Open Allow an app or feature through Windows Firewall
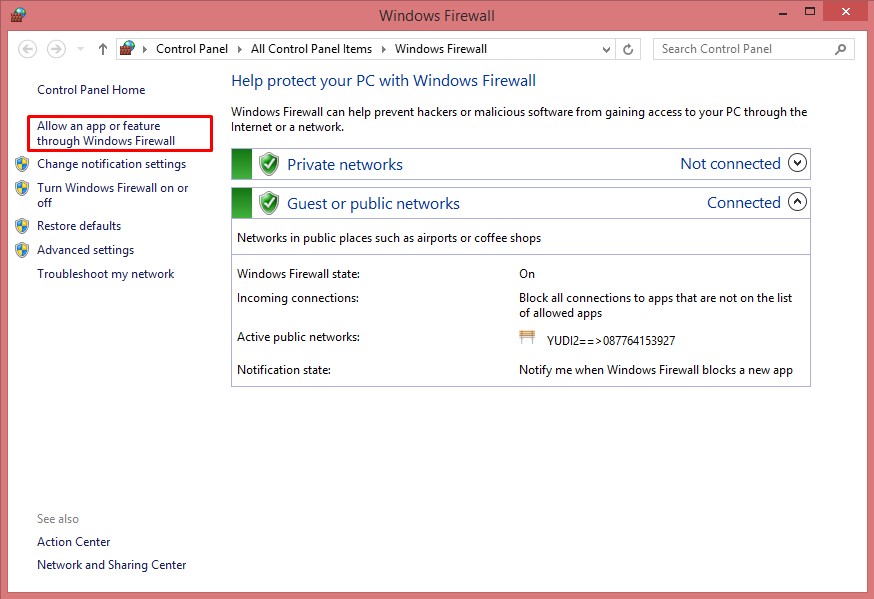 (106, 133)
